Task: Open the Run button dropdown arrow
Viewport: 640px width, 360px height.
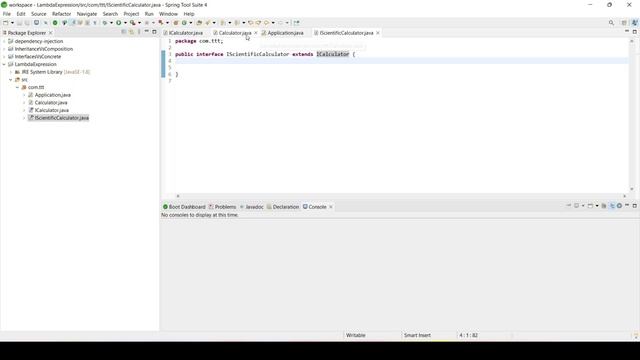Action: pos(125,23)
